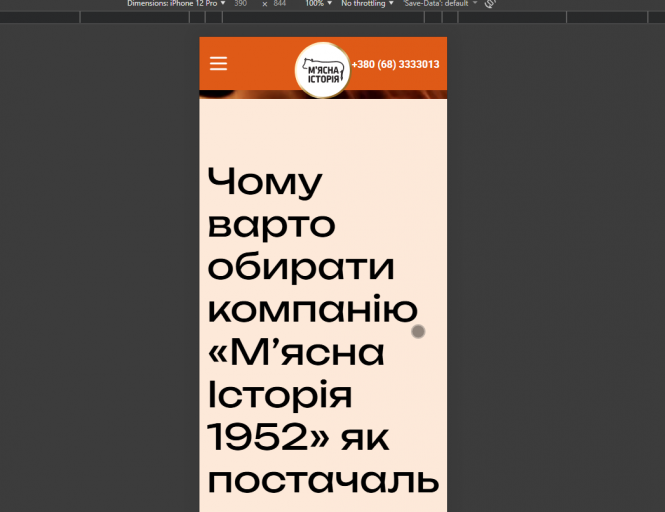Call the +380 (68) 3333013 phone link

point(395,64)
